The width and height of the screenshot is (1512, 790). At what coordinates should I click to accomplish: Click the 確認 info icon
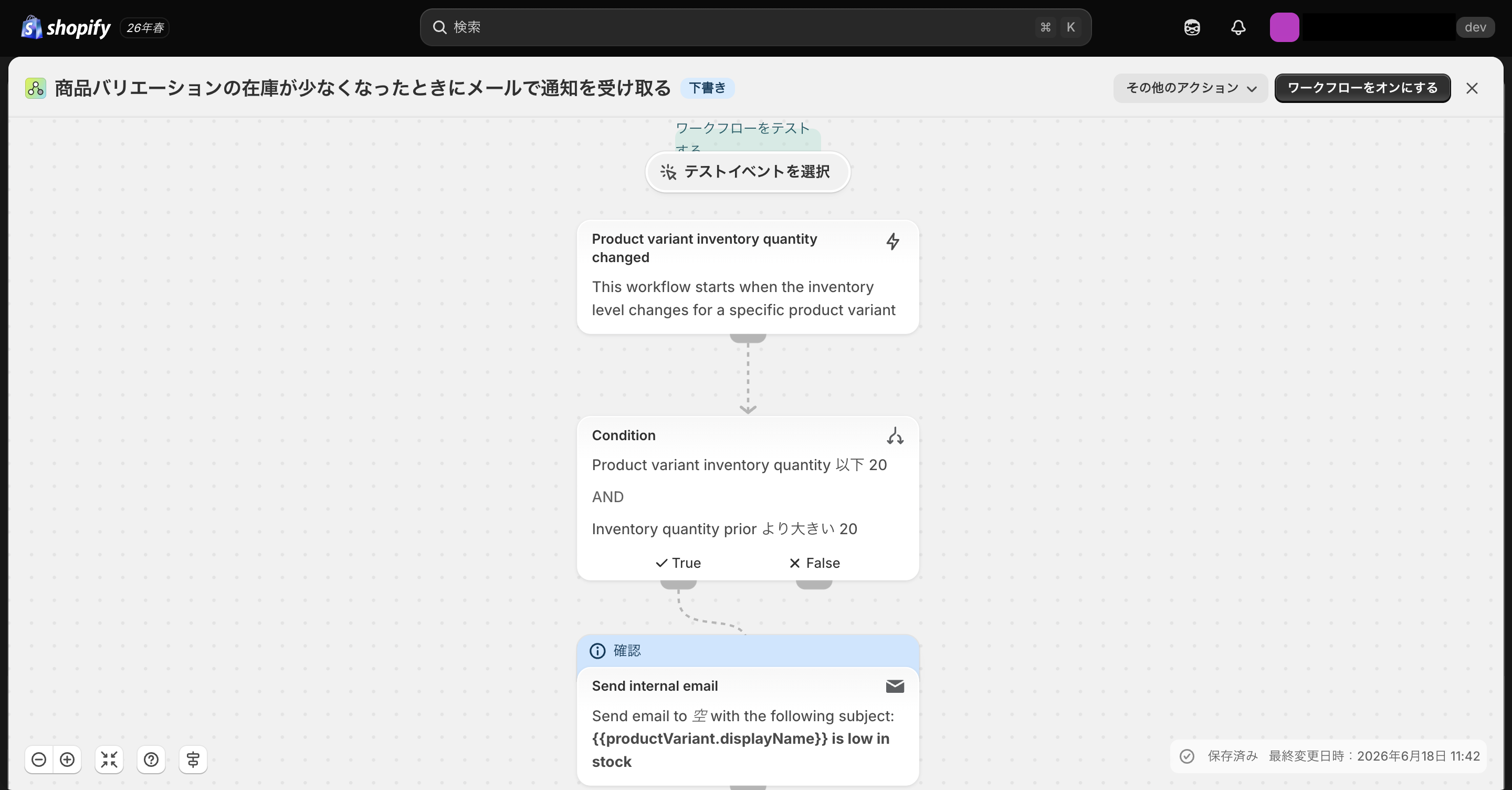597,651
